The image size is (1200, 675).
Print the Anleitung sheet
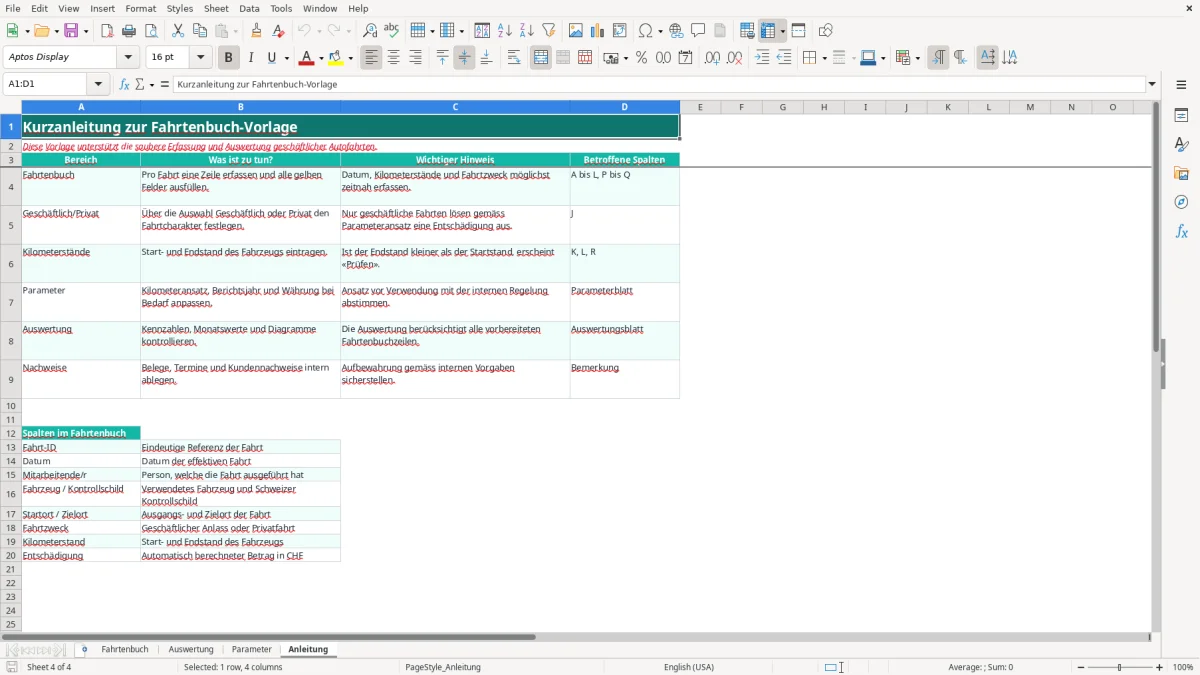pyautogui.click(x=129, y=31)
